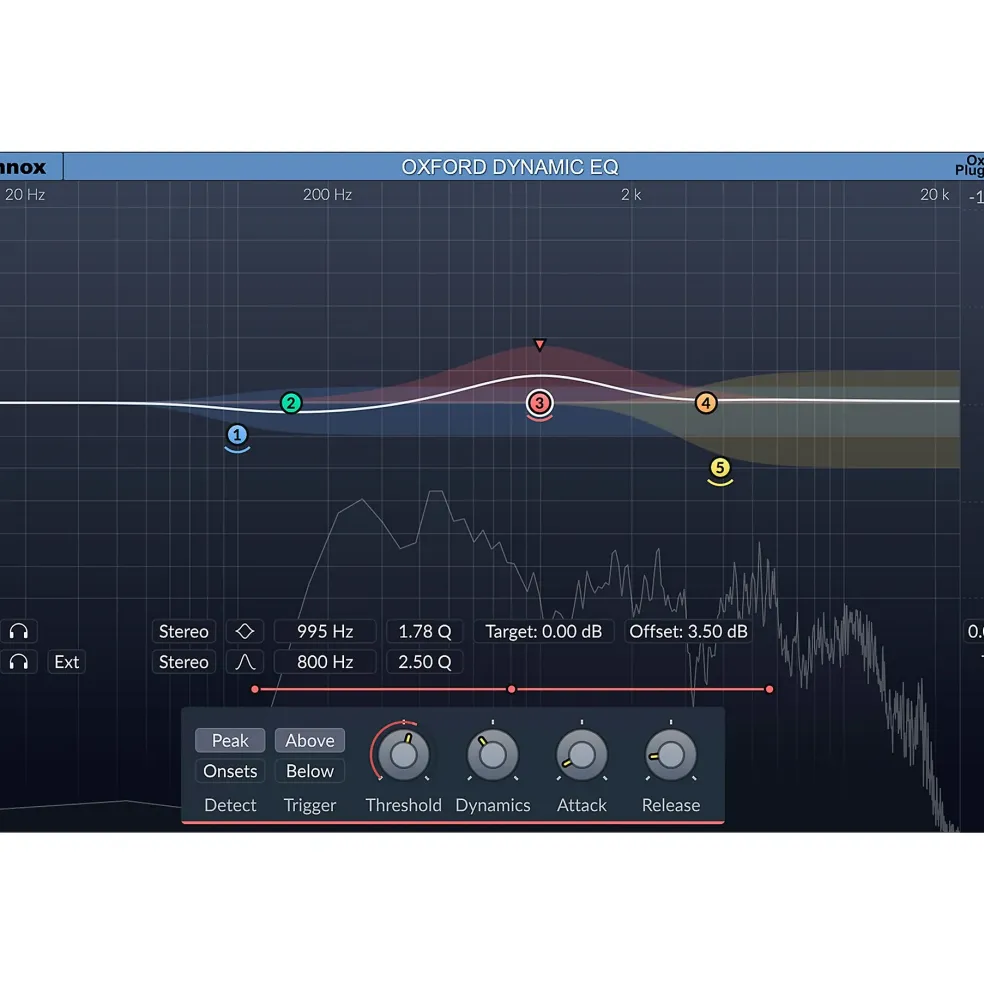Edit 800 Hz sidechain frequency field
This screenshot has height=985, width=984.
pos(325,661)
